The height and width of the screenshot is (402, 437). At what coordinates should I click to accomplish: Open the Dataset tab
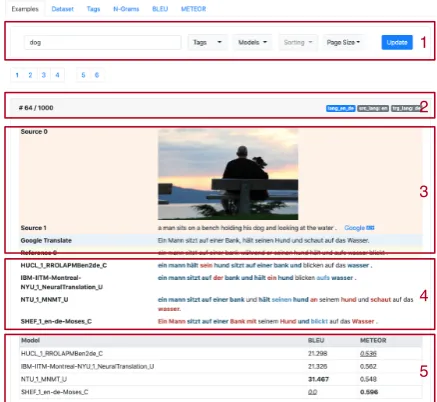[x=62, y=9]
